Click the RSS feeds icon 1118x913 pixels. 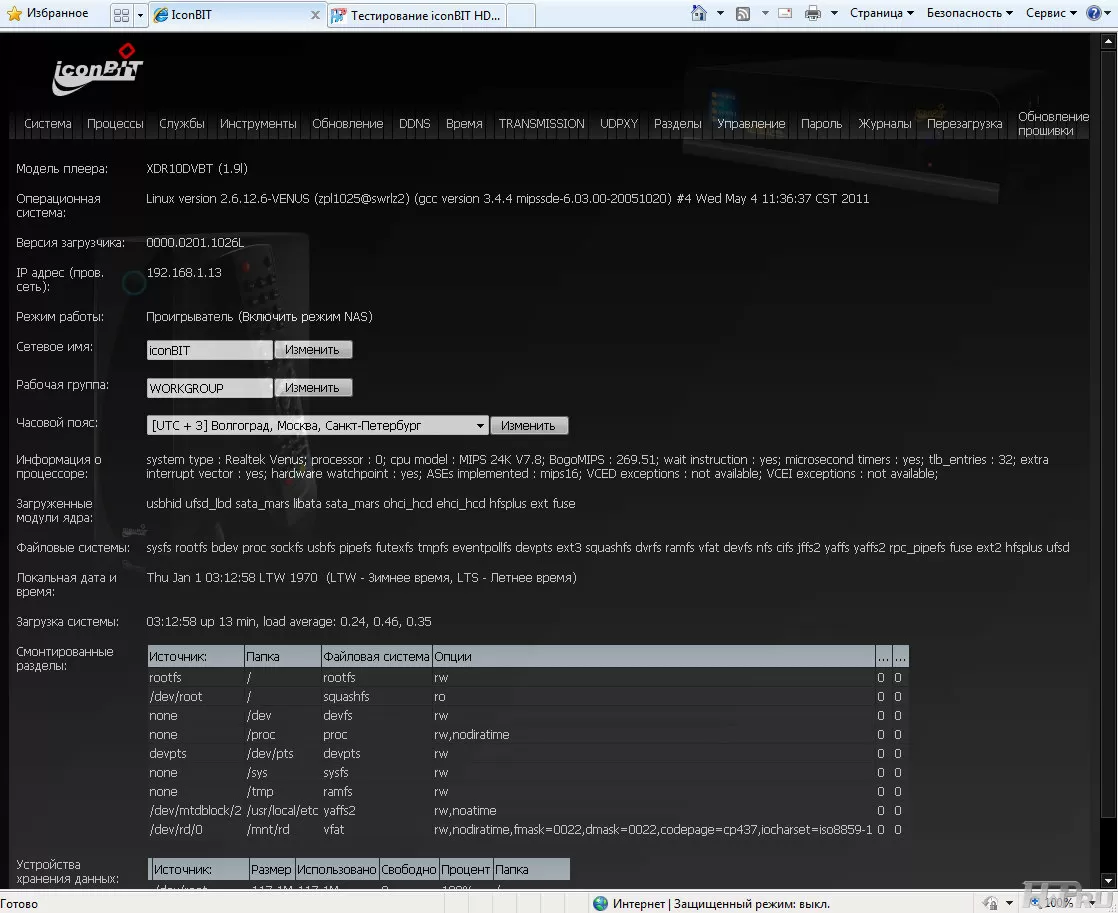(743, 13)
